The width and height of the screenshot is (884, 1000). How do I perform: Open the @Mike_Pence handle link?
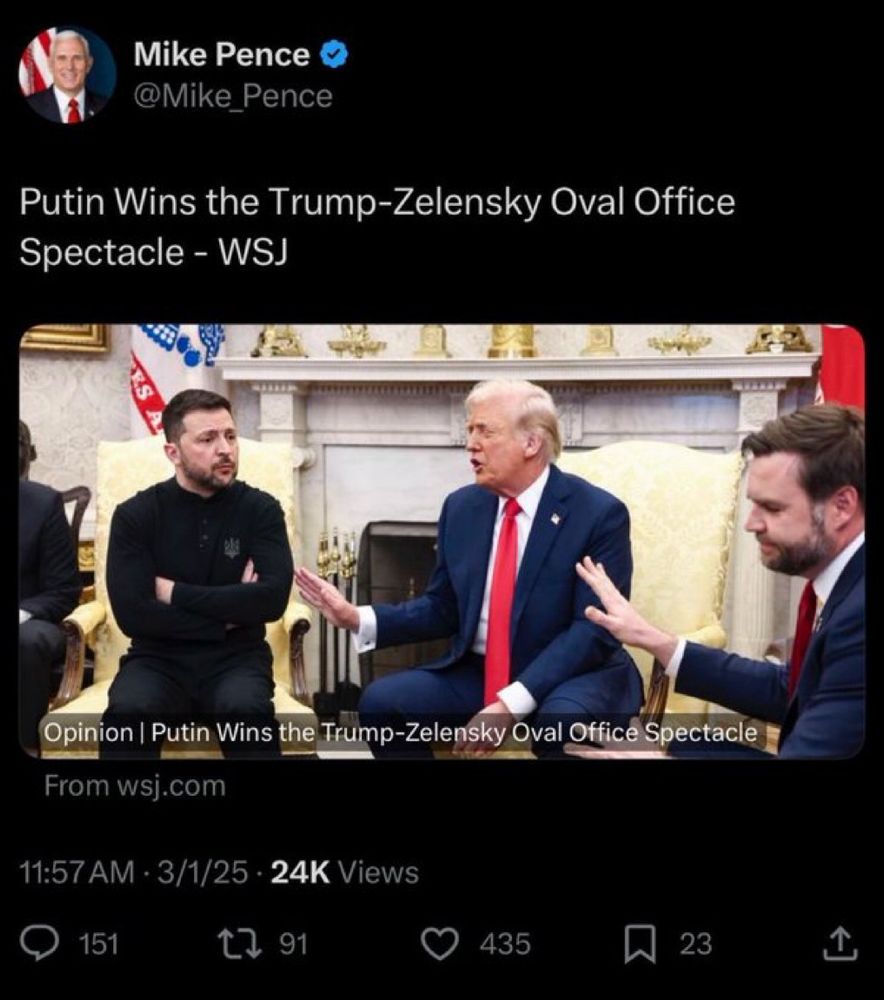(x=233, y=96)
